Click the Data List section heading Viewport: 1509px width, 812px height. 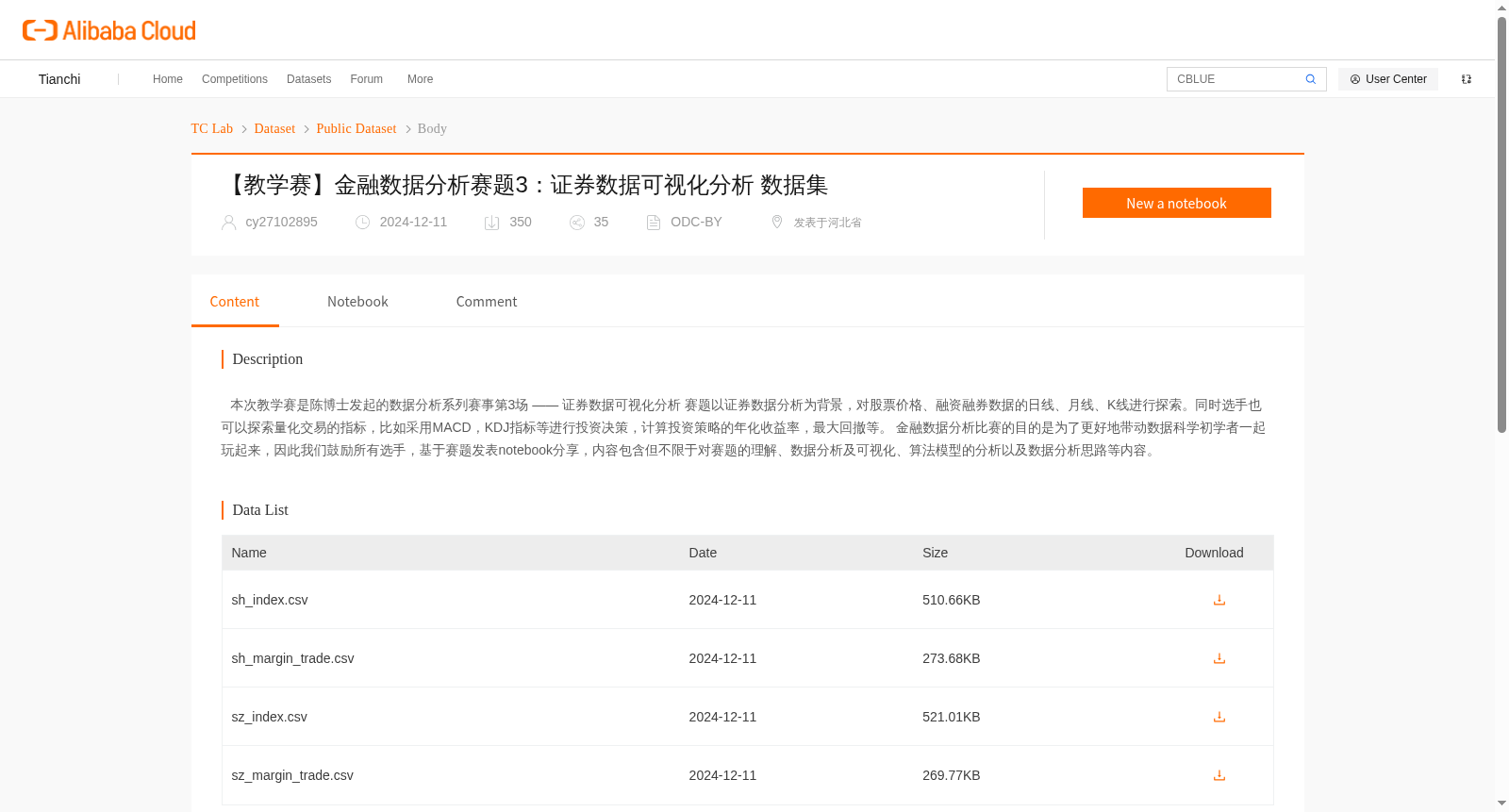(x=260, y=510)
